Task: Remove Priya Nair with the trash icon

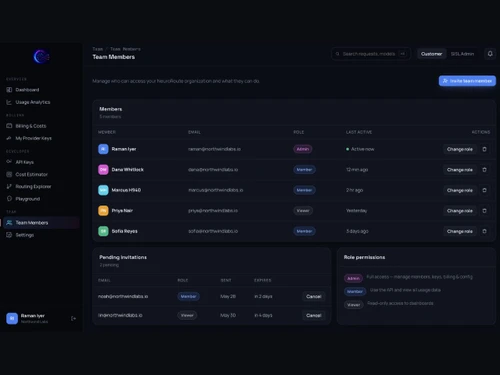Action: (484, 211)
